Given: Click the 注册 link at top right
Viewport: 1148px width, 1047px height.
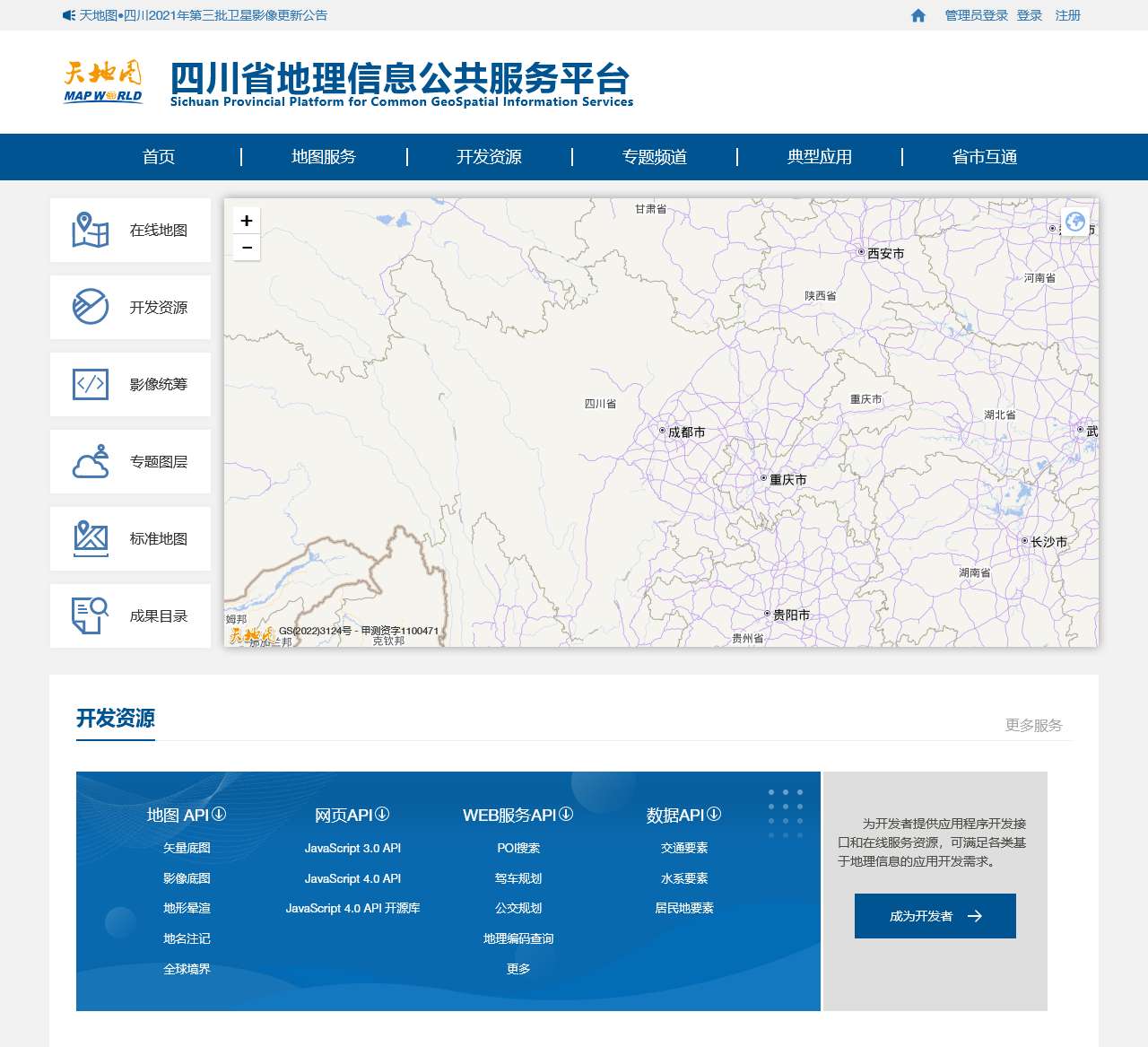Looking at the screenshot, I should [1067, 15].
